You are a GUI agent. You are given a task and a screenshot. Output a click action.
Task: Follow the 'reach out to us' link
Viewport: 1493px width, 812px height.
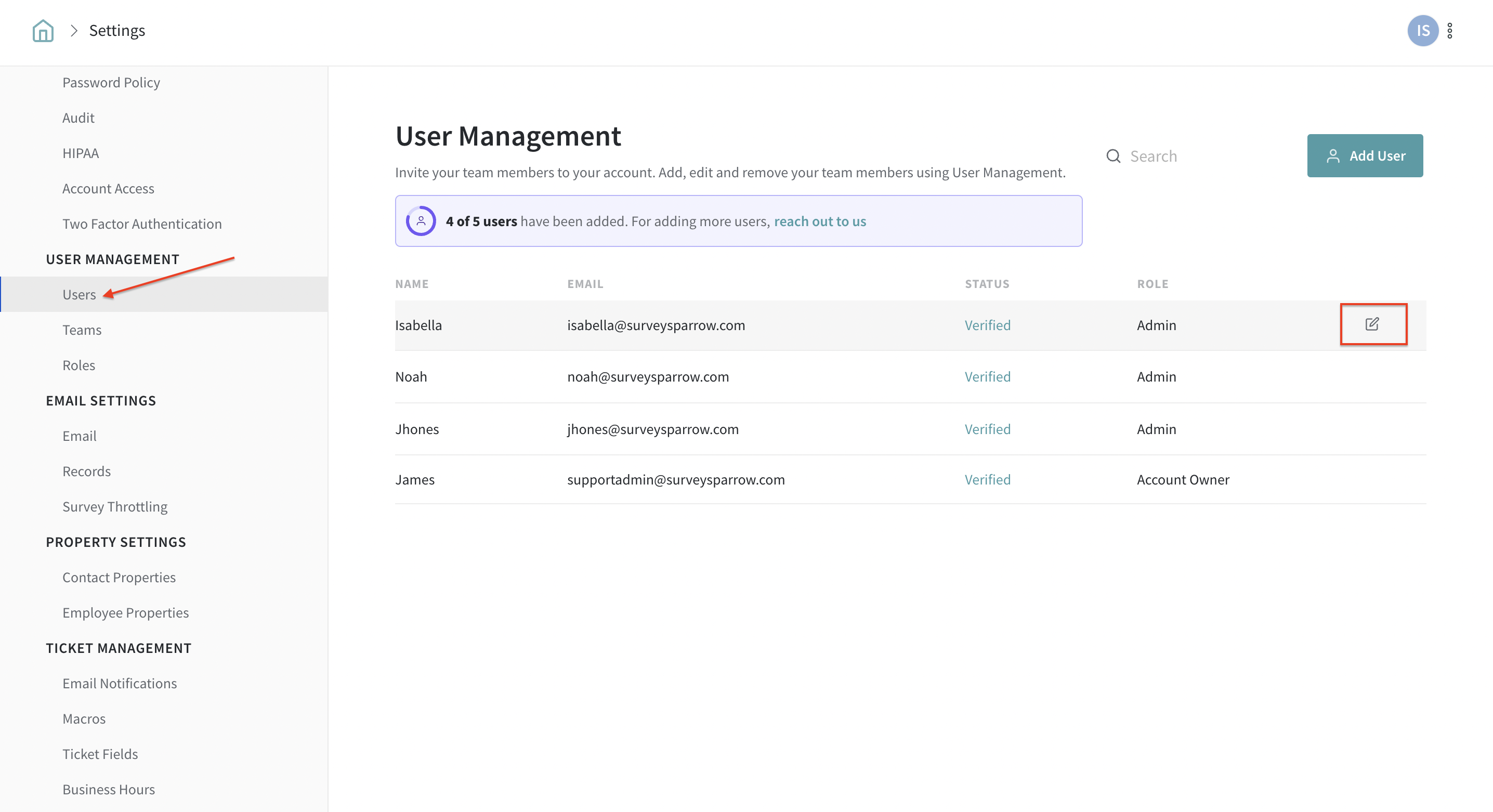(x=819, y=221)
